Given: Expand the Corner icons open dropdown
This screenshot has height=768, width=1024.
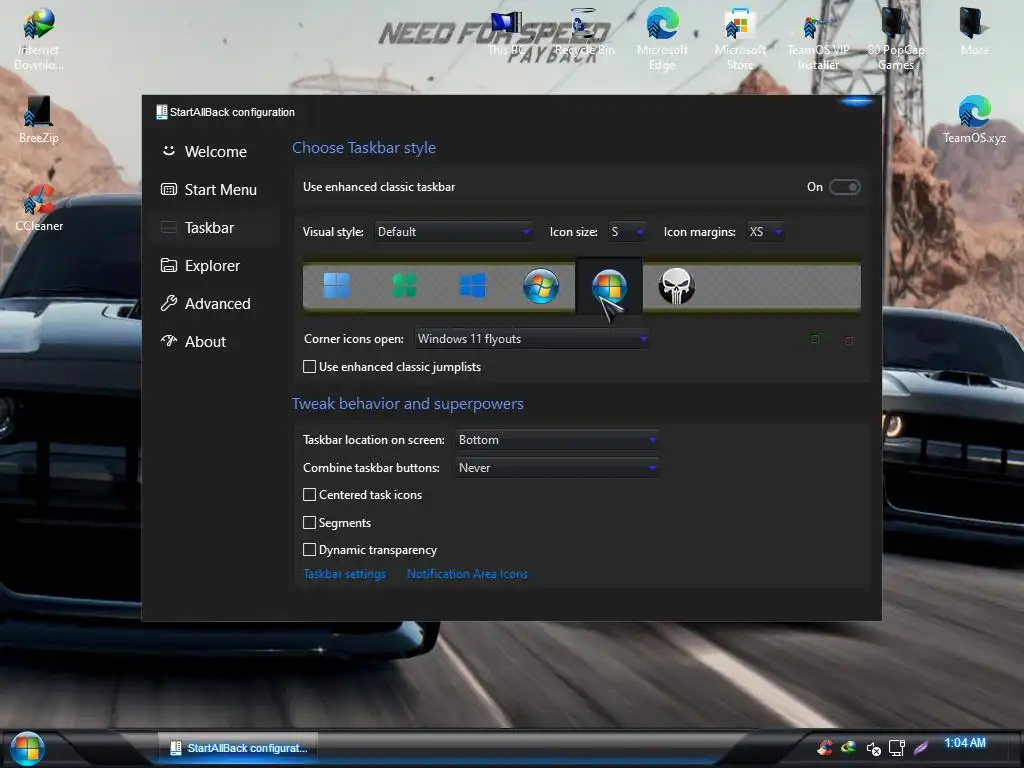Looking at the screenshot, I should tap(532, 339).
